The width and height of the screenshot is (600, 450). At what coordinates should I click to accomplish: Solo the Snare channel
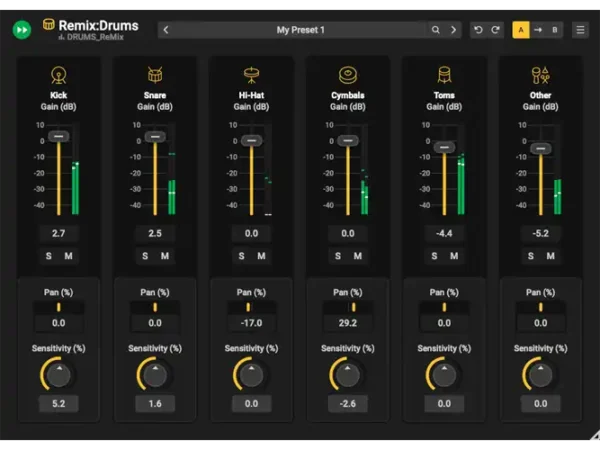[145, 256]
